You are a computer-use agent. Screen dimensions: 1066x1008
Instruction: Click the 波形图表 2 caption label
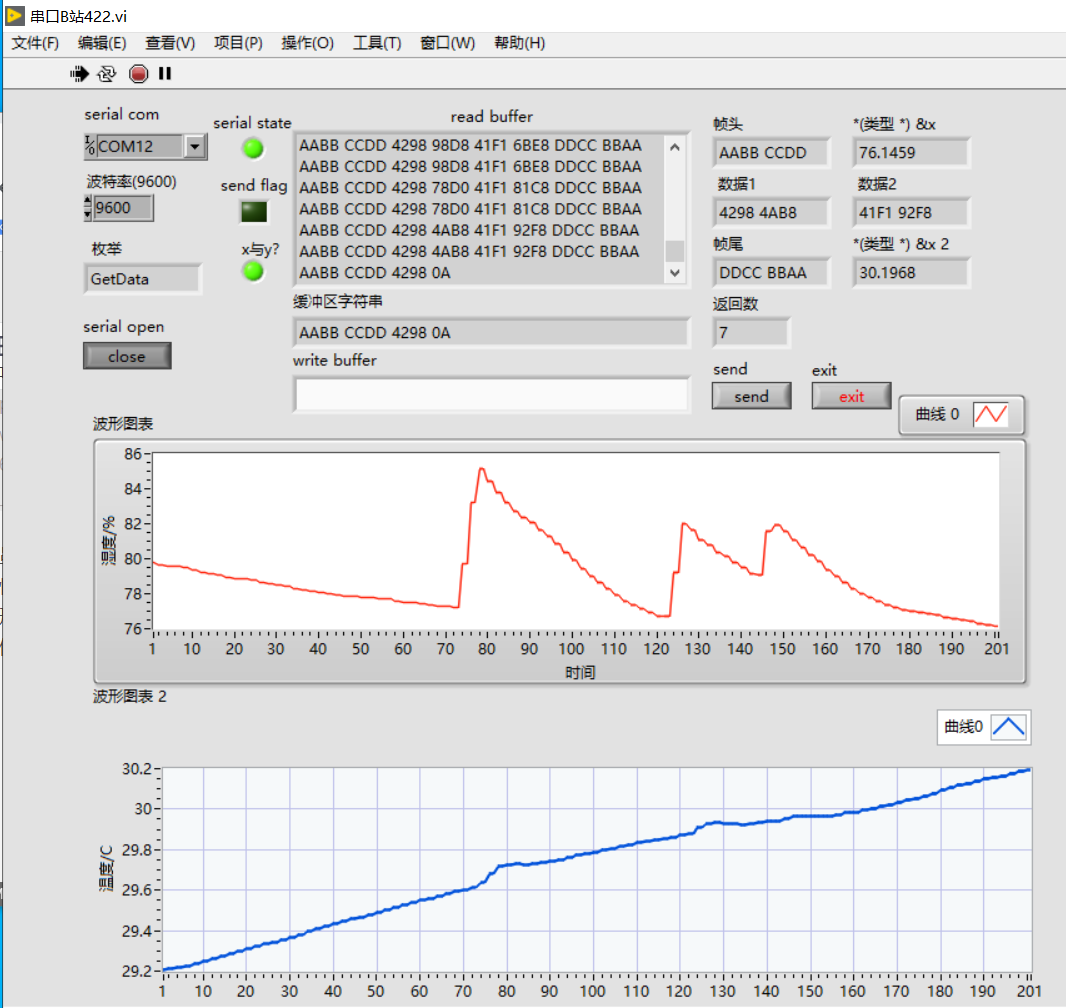(130, 696)
